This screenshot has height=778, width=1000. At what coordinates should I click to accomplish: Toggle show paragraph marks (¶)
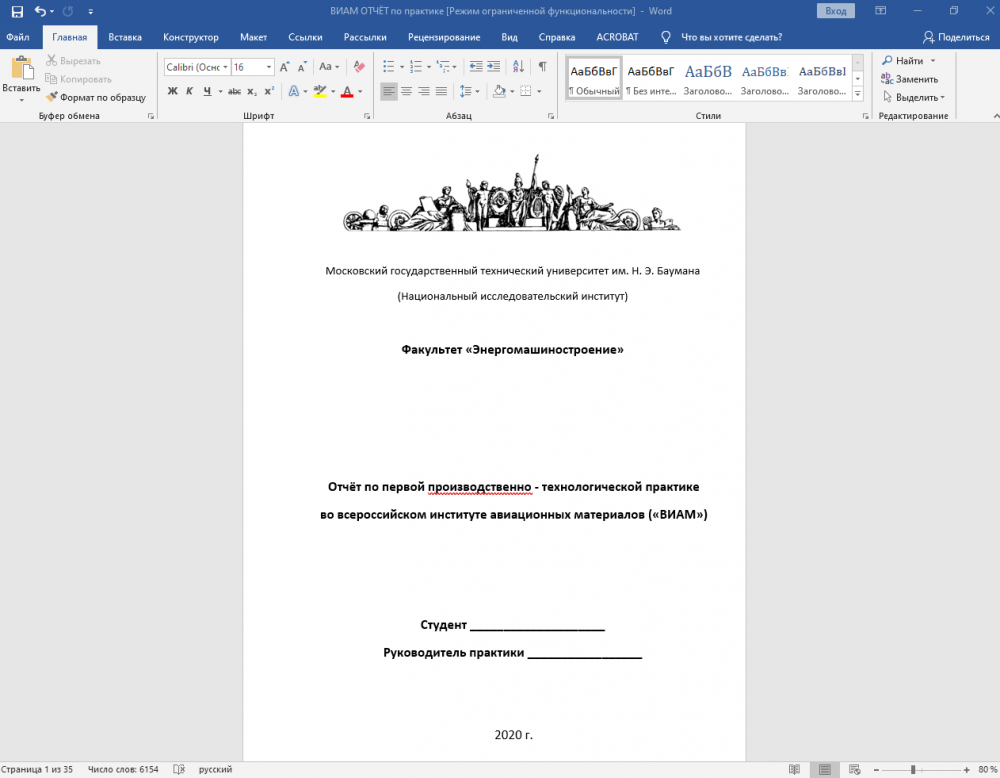coord(543,67)
